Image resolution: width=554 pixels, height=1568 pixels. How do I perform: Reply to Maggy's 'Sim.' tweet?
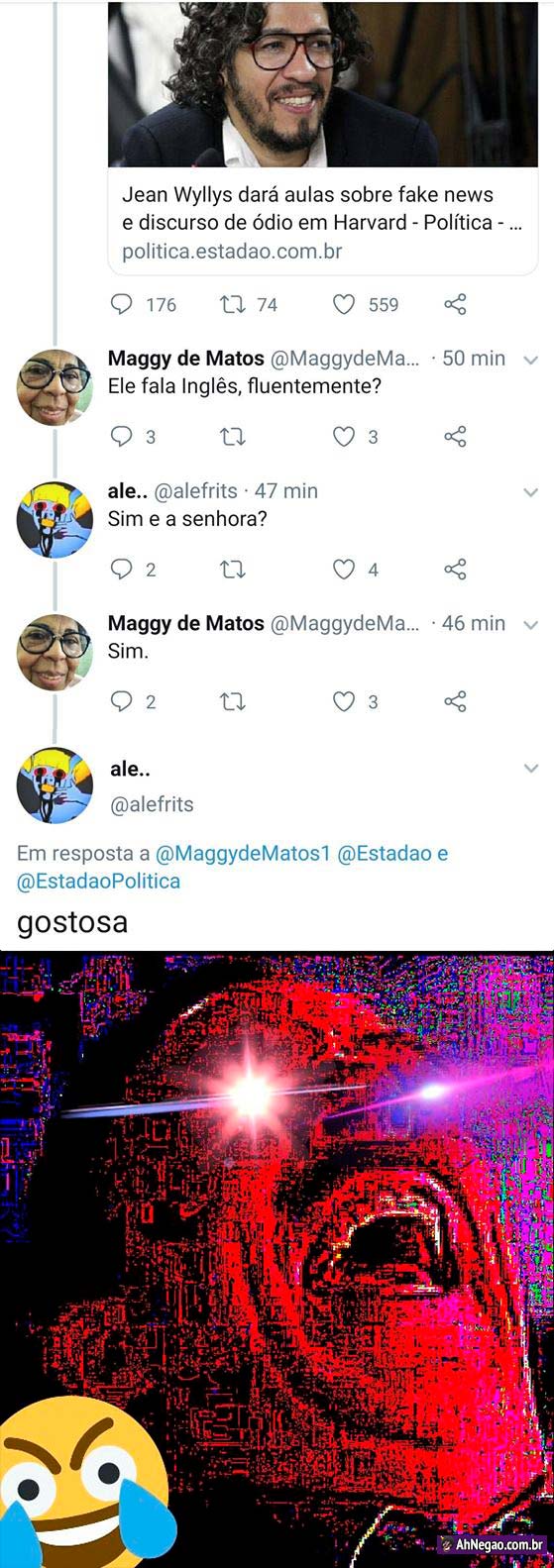(122, 701)
